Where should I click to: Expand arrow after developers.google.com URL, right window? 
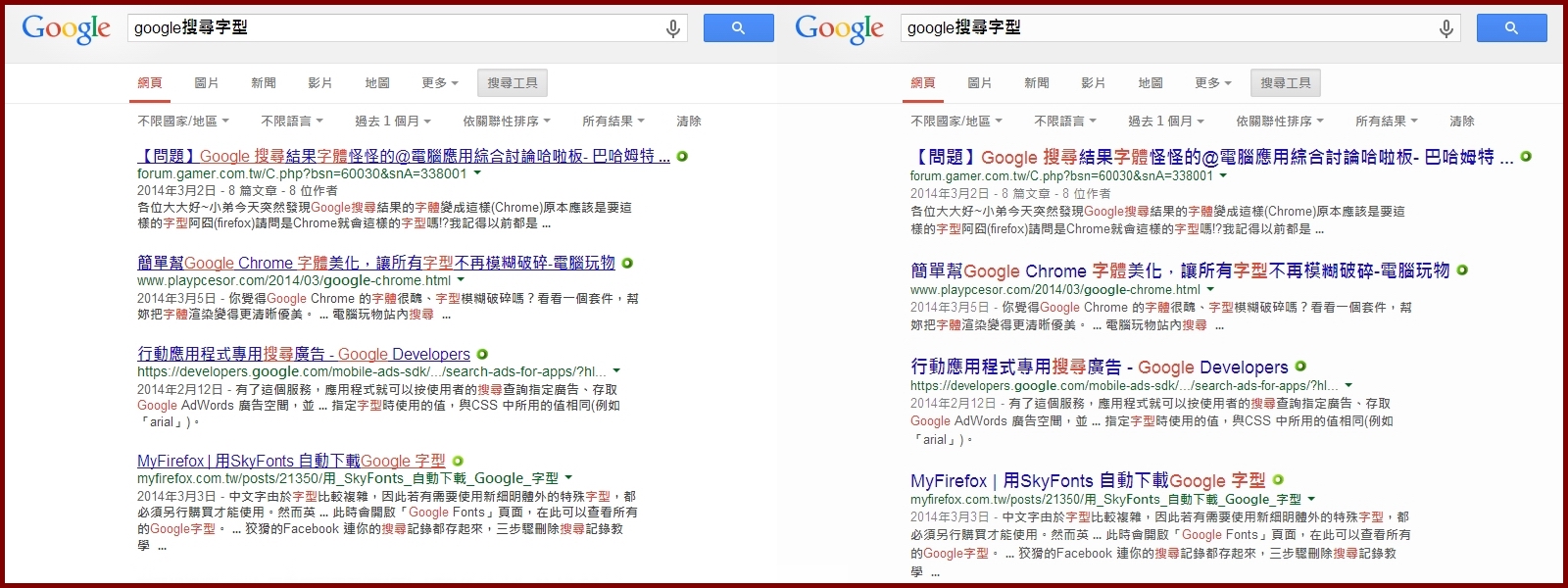(1348, 386)
